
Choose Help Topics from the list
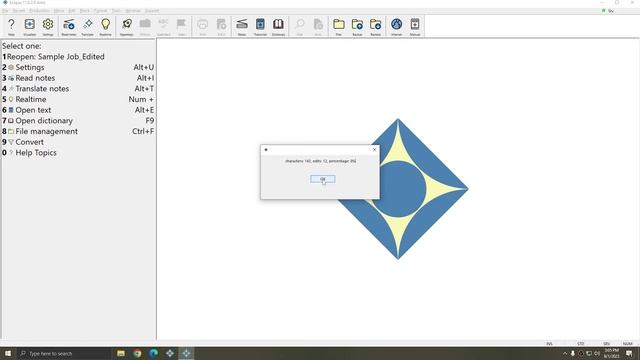(78, 152)
